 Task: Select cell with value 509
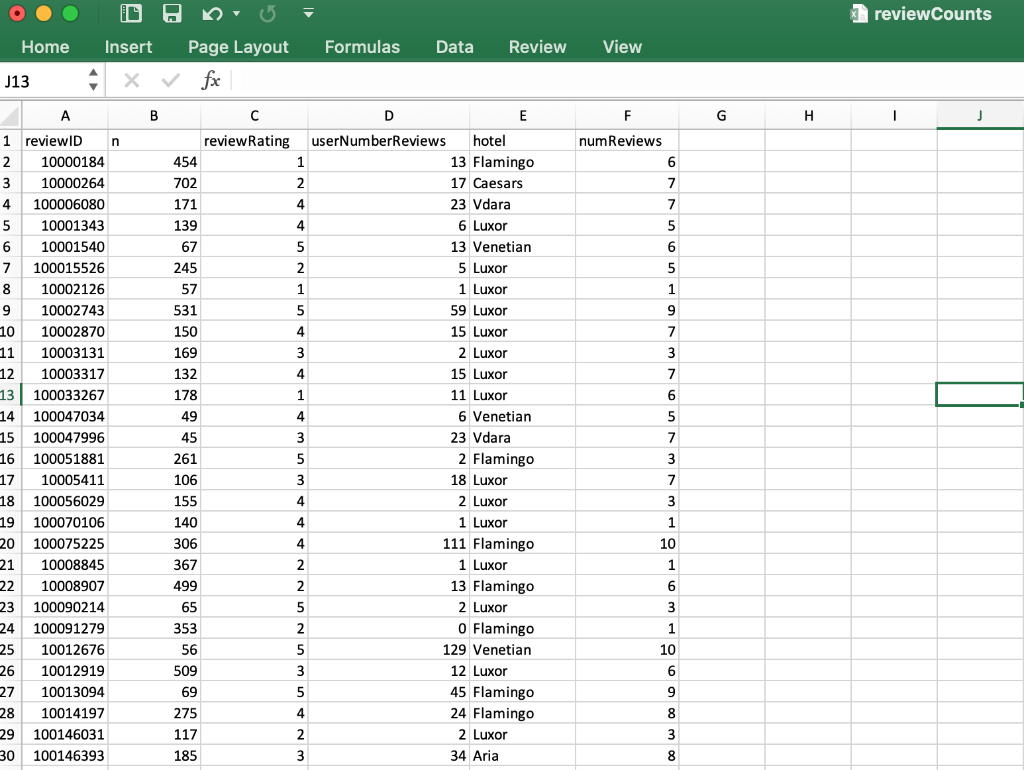point(154,671)
